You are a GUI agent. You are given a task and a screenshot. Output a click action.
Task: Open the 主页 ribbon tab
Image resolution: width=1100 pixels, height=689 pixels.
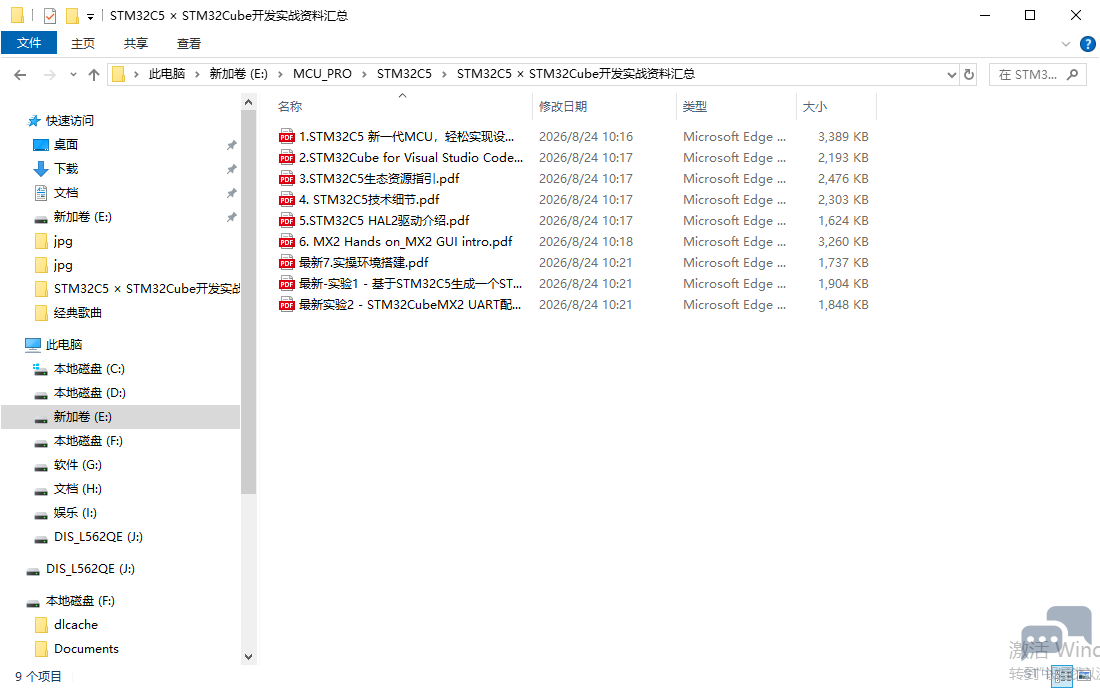tap(83, 44)
